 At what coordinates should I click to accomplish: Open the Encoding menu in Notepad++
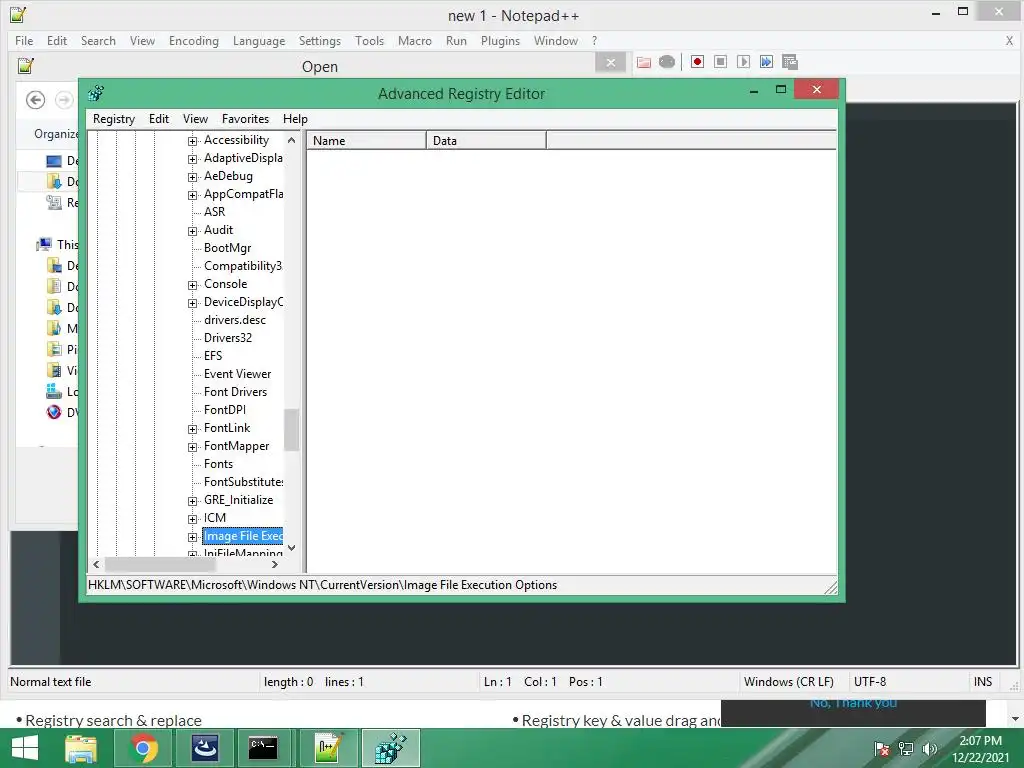click(x=193, y=40)
